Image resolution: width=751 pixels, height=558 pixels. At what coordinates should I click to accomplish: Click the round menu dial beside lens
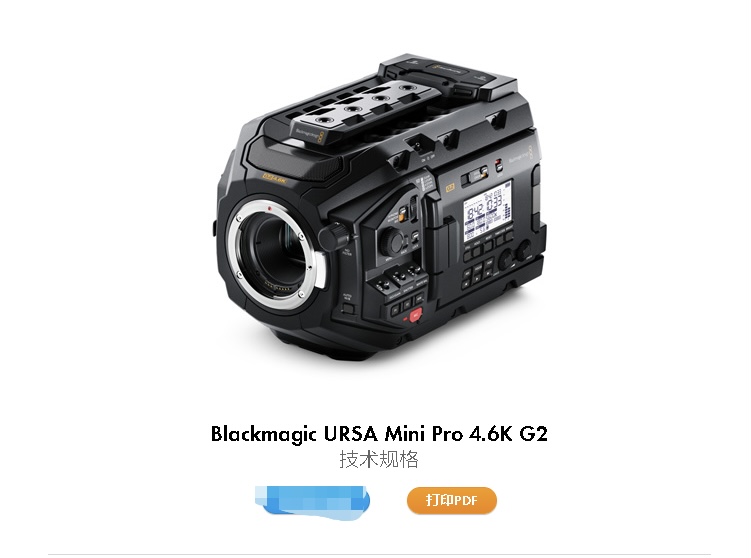392,241
